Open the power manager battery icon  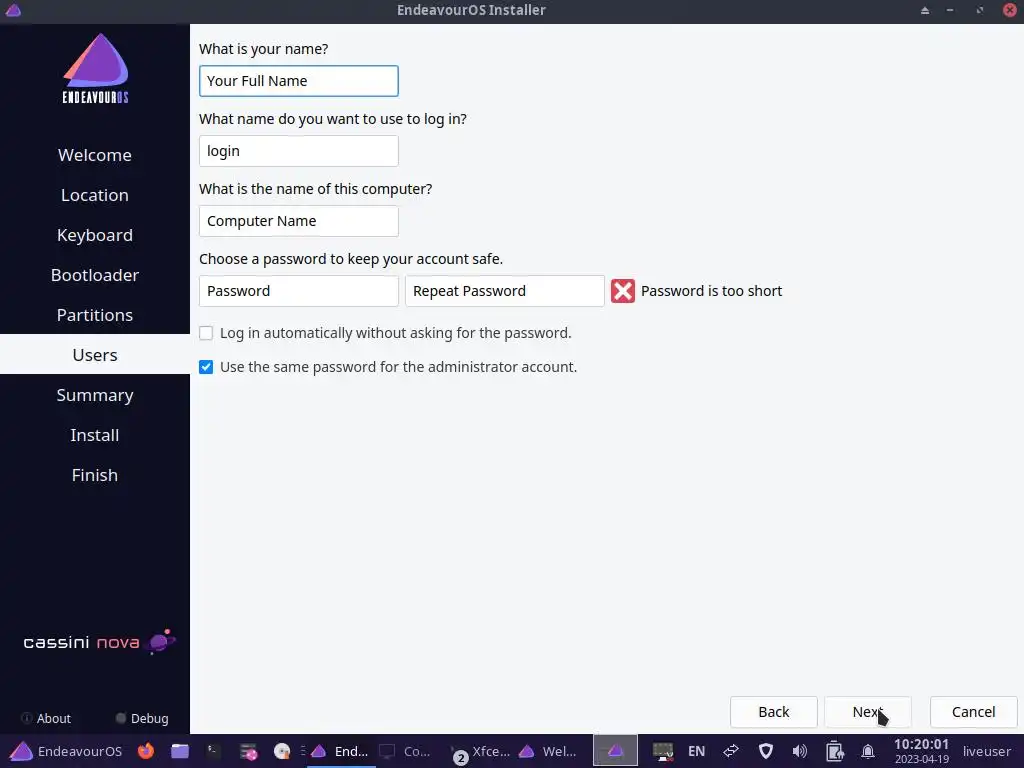point(834,751)
